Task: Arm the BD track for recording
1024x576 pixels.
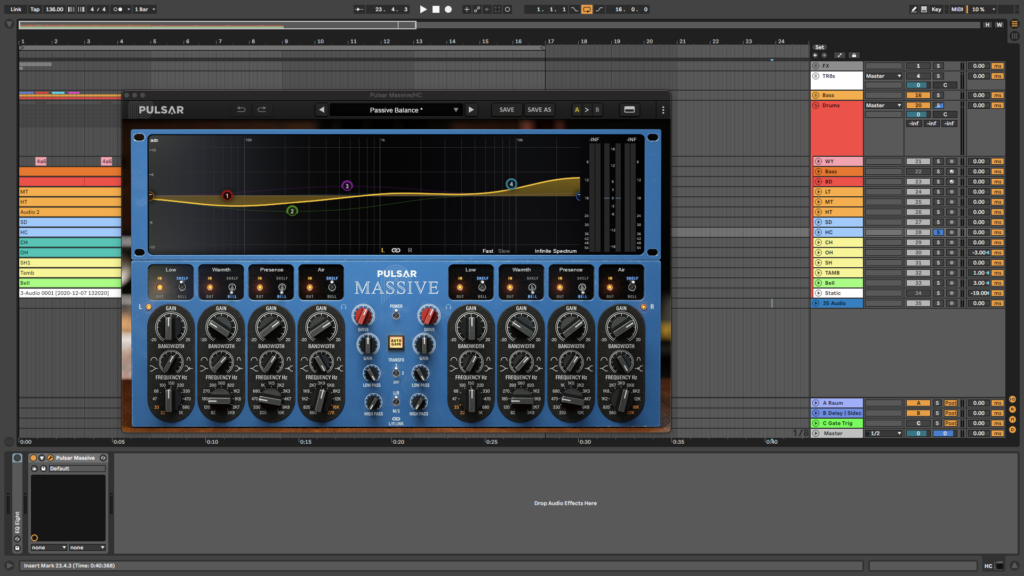Action: pos(952,182)
